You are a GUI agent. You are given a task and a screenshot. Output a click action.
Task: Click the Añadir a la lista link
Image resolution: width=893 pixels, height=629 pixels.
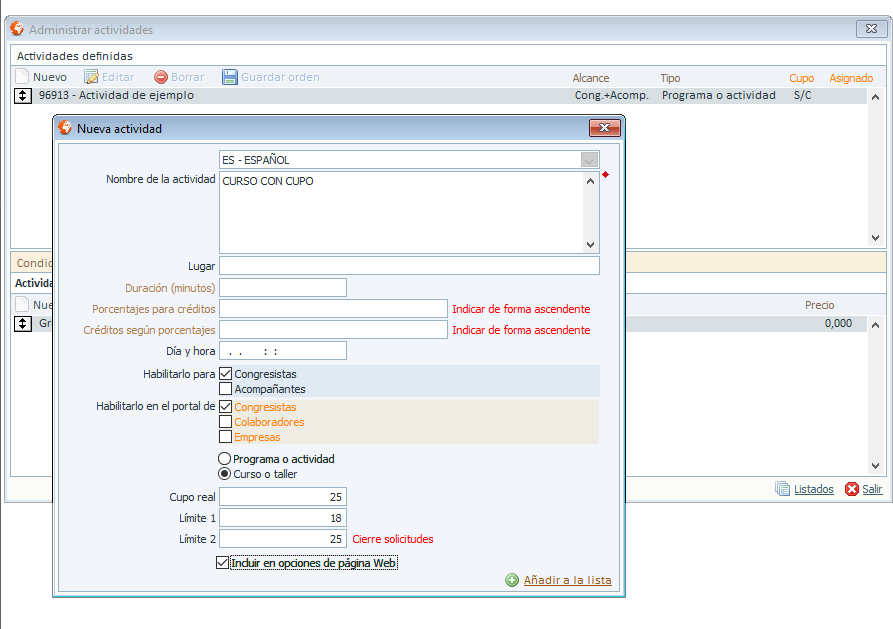click(x=567, y=580)
